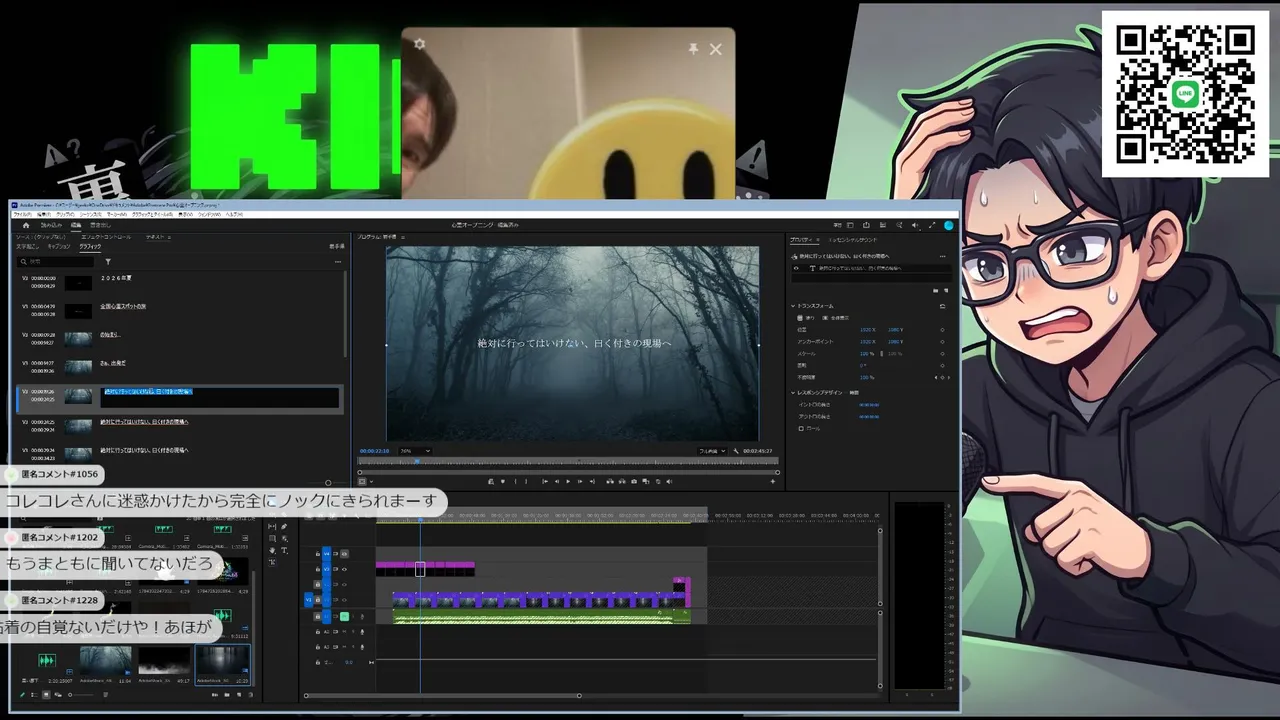Click the new layer icon in Properties panel
Viewport: 1280px width, 720px height.
point(945,290)
